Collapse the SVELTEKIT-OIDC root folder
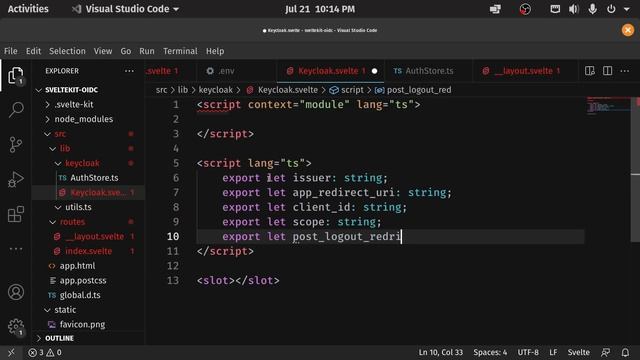 pos(39,90)
